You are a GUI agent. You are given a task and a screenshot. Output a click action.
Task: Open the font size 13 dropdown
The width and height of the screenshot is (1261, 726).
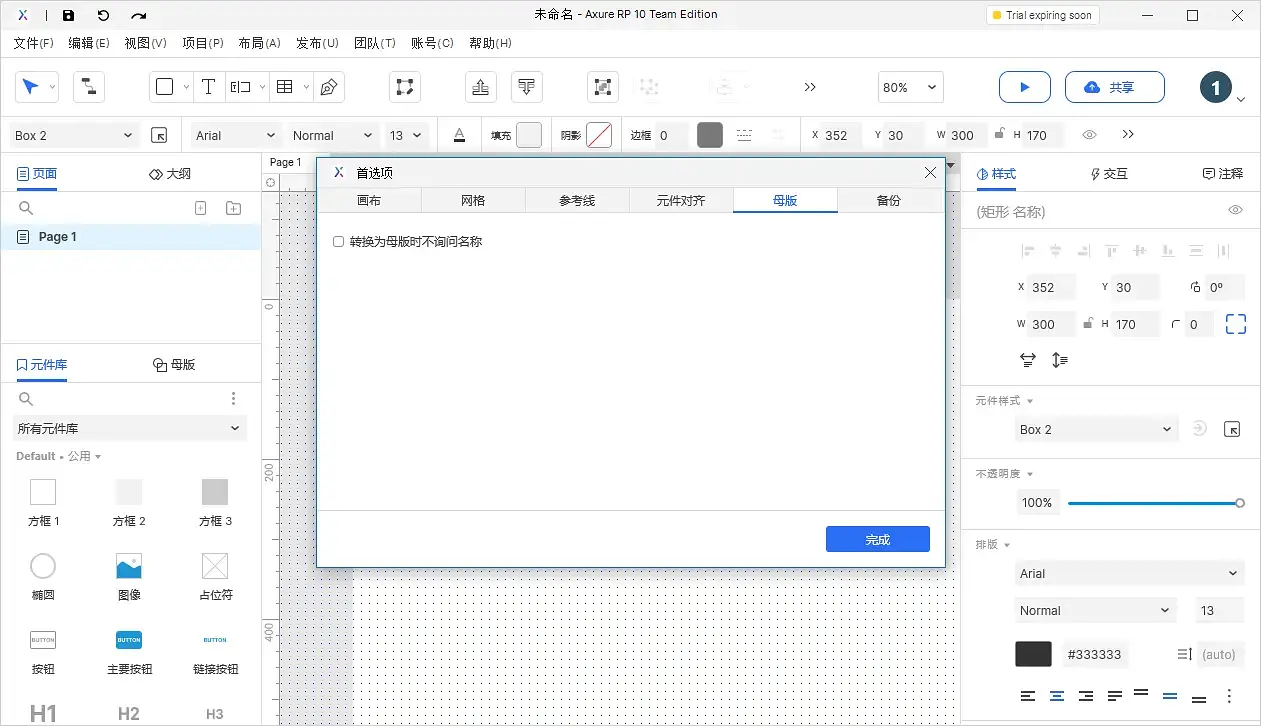pos(407,135)
